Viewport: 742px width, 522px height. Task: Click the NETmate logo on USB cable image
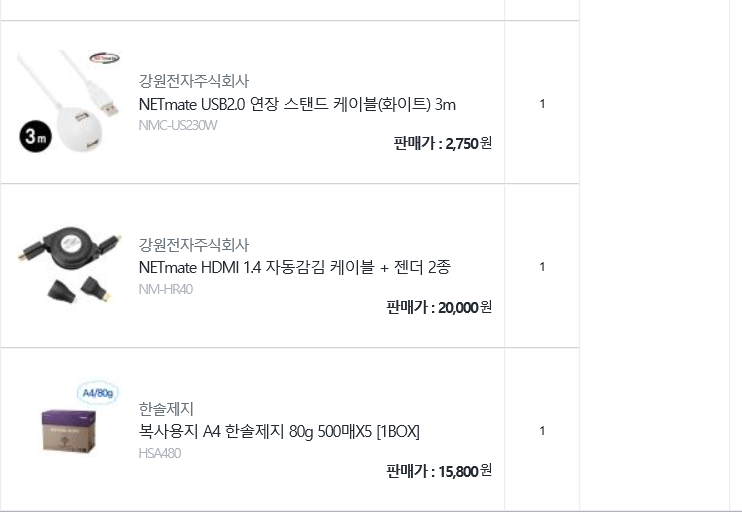pyautogui.click(x=103, y=58)
